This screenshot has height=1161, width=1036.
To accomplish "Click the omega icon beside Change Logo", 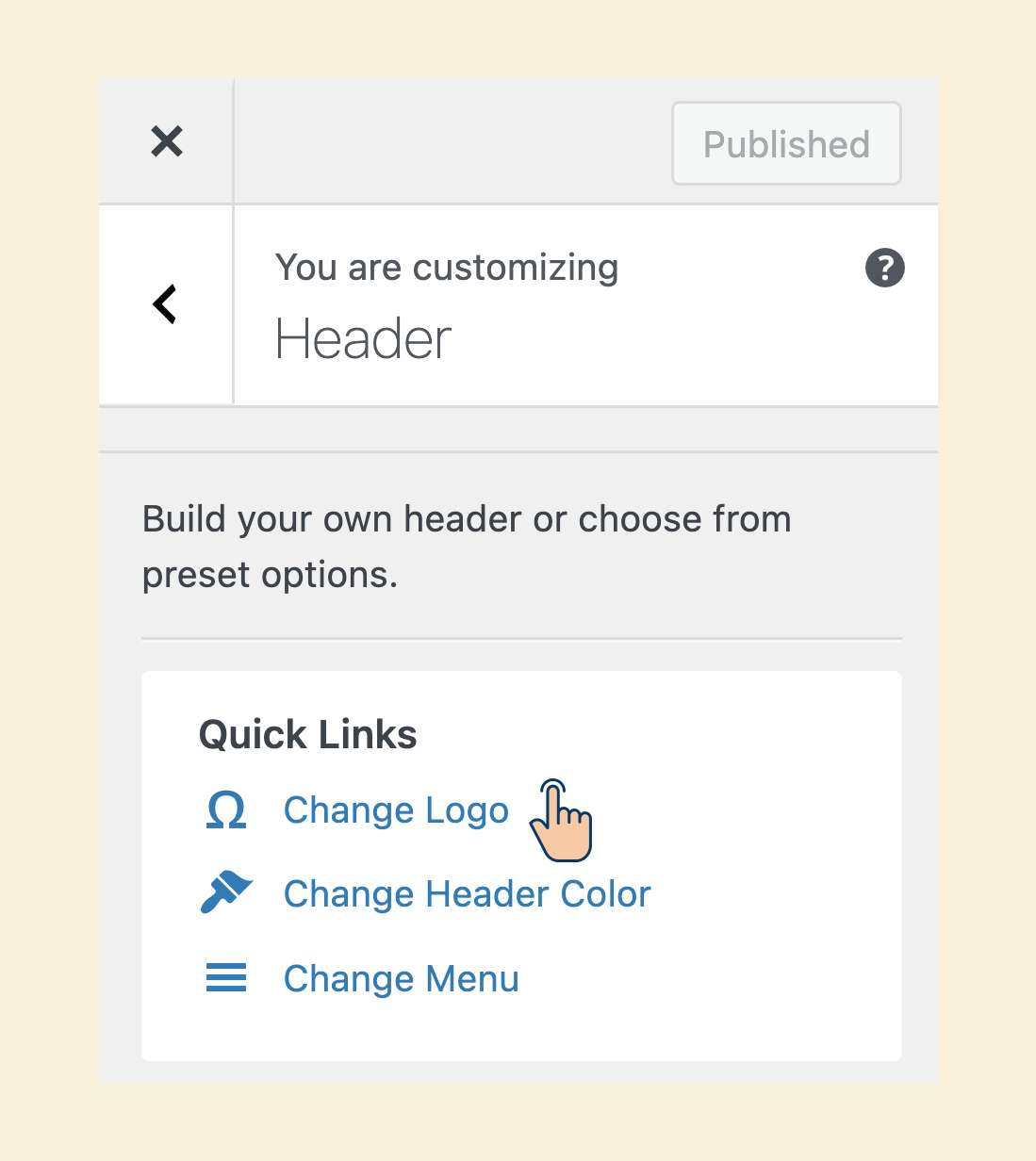I will coord(226,810).
